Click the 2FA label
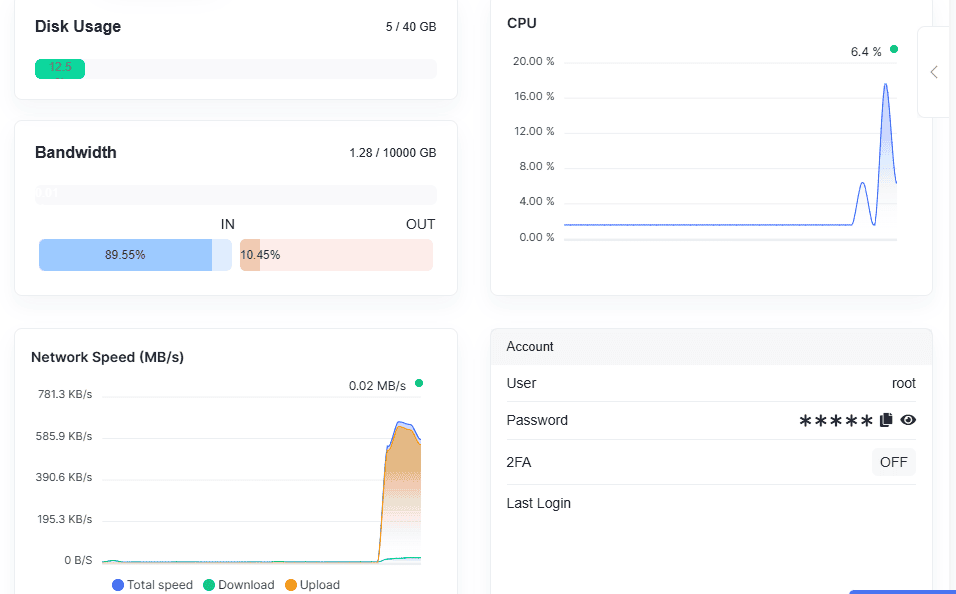This screenshot has height=594, width=956. (519, 462)
